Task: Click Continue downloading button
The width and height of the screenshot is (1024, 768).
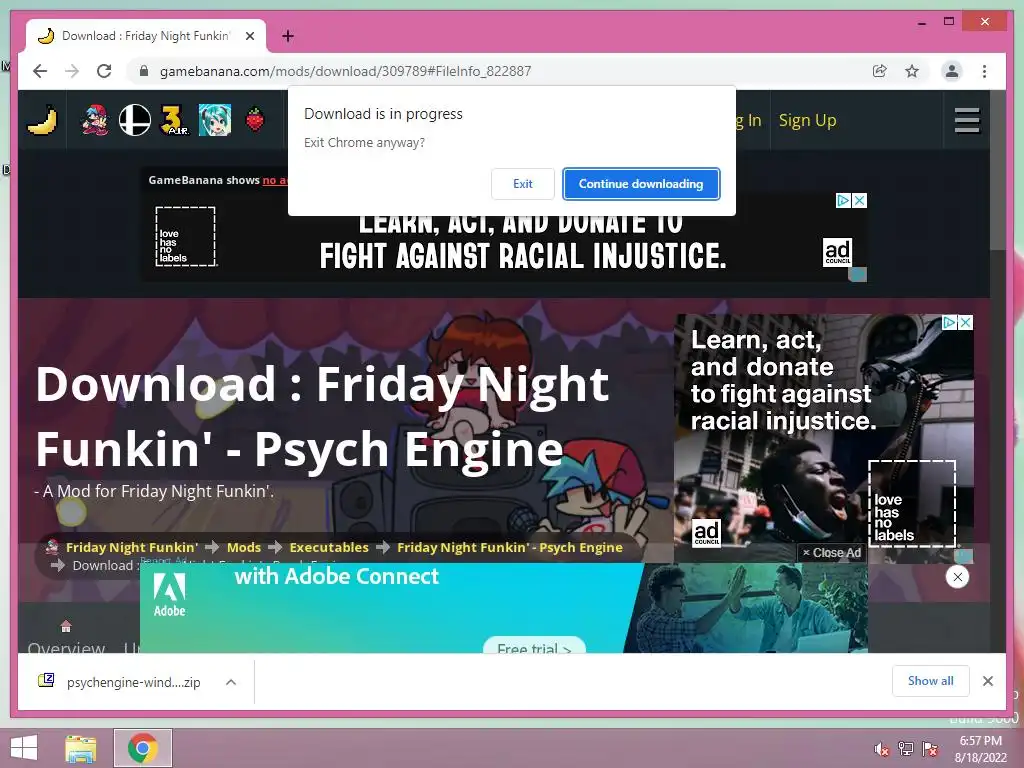Action: coord(641,184)
